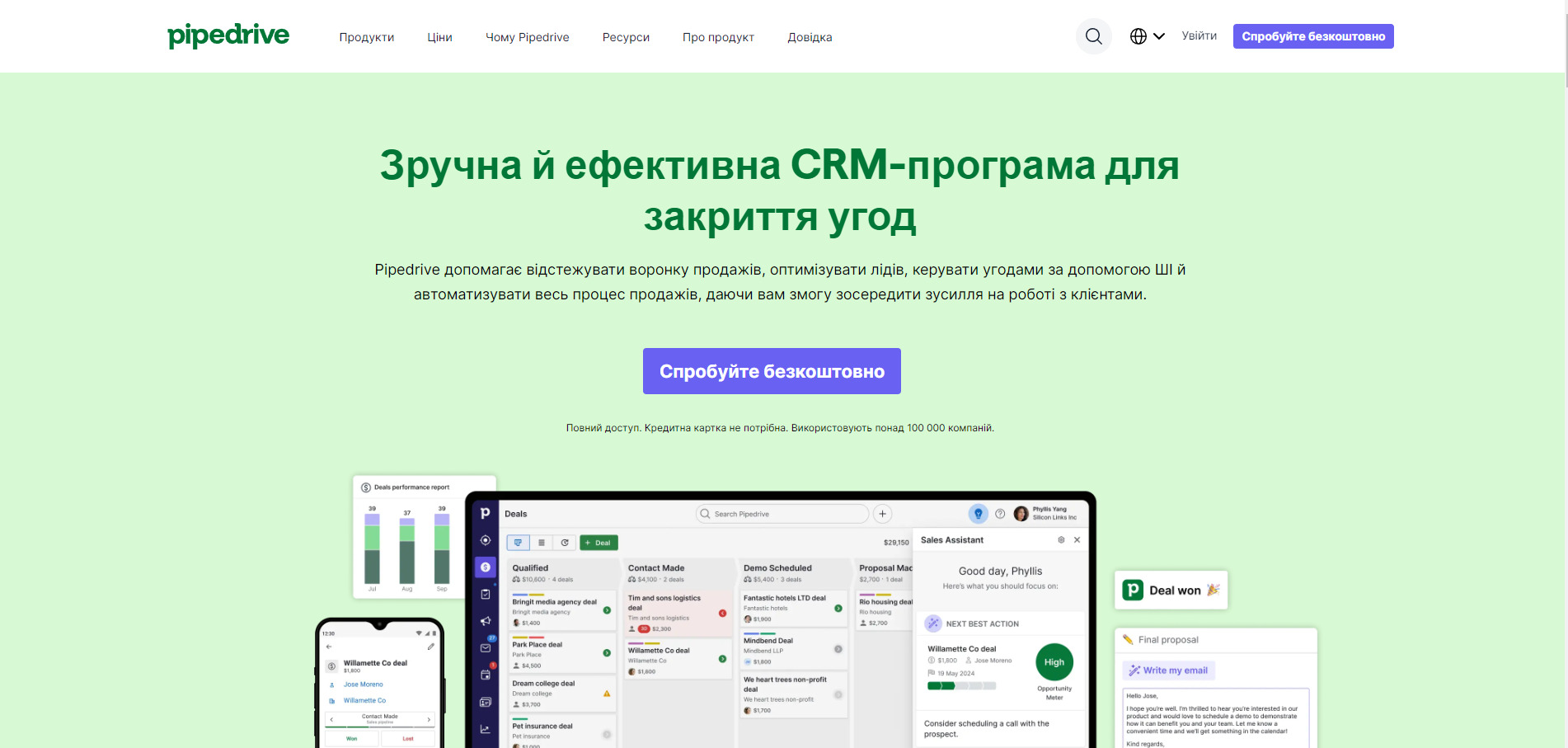The image size is (1568, 748).
Task: Click the mail icon in sidebar
Action: pyautogui.click(x=486, y=648)
